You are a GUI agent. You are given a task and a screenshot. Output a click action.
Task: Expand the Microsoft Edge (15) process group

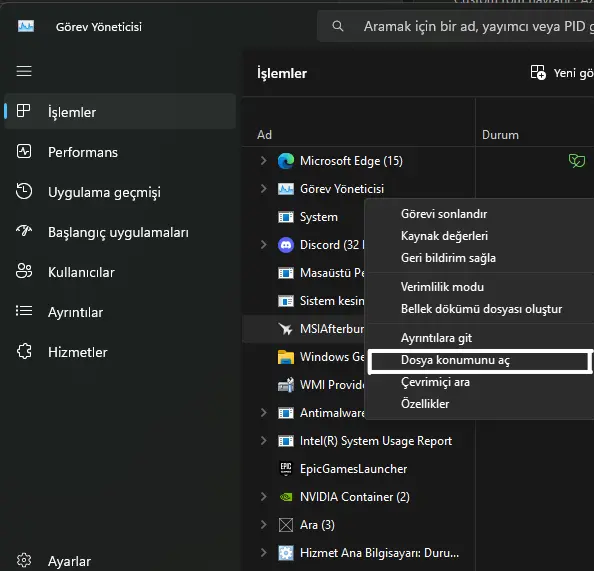click(263, 161)
